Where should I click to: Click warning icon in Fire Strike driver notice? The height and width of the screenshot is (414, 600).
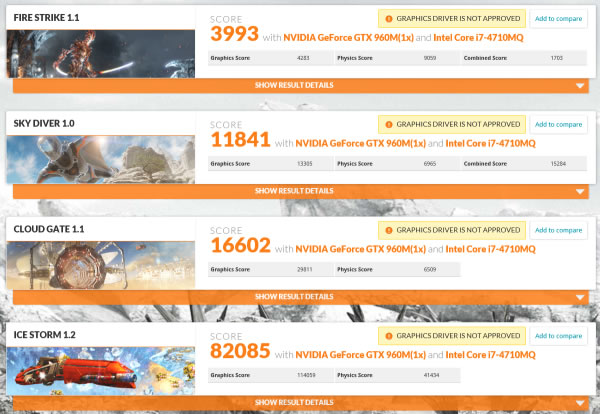click(388, 19)
